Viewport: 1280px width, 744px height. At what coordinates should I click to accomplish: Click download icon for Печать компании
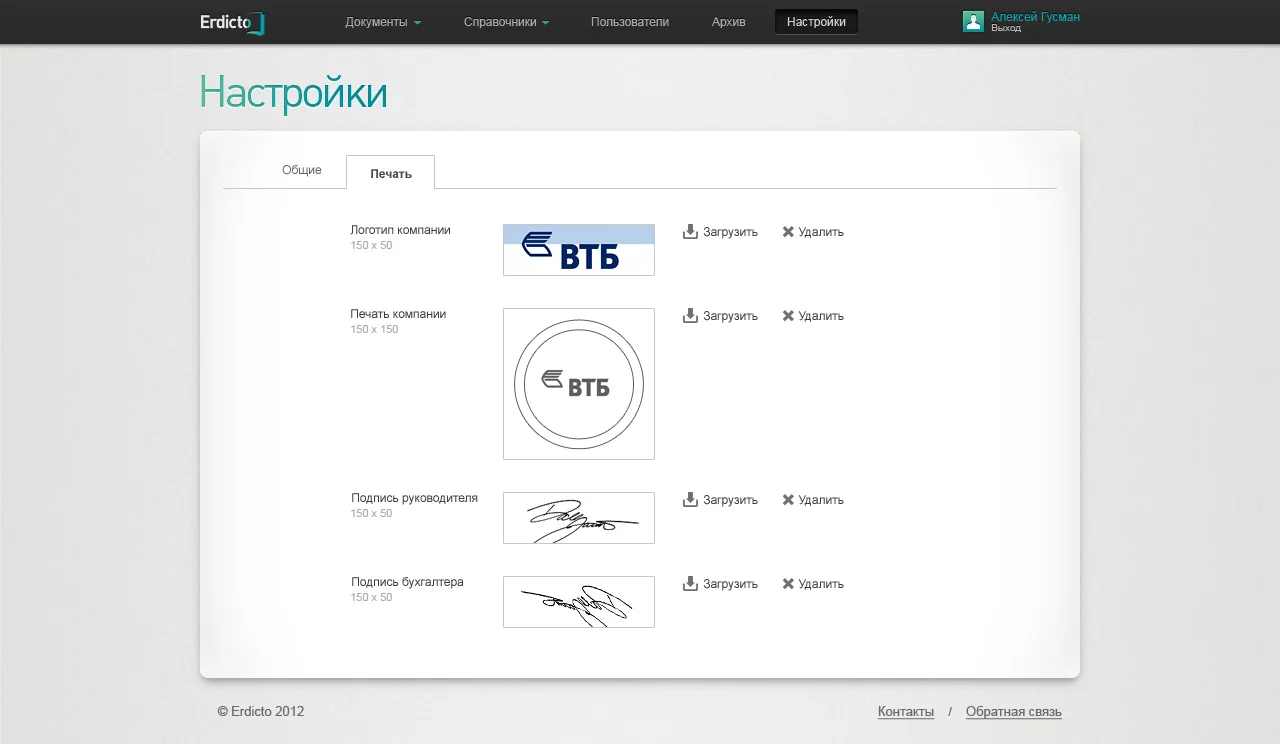coord(690,316)
